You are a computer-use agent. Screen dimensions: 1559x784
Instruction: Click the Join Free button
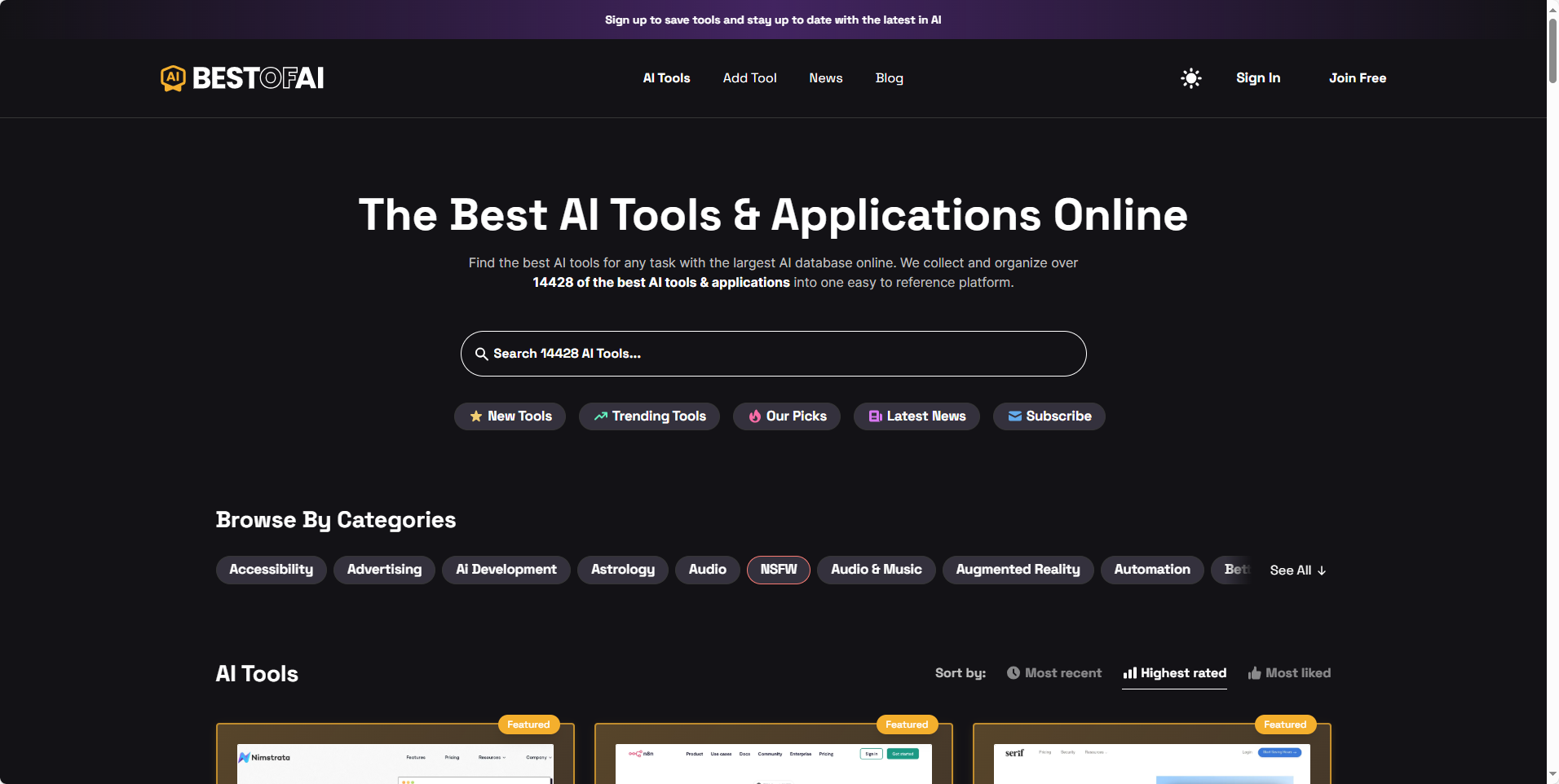click(x=1358, y=78)
